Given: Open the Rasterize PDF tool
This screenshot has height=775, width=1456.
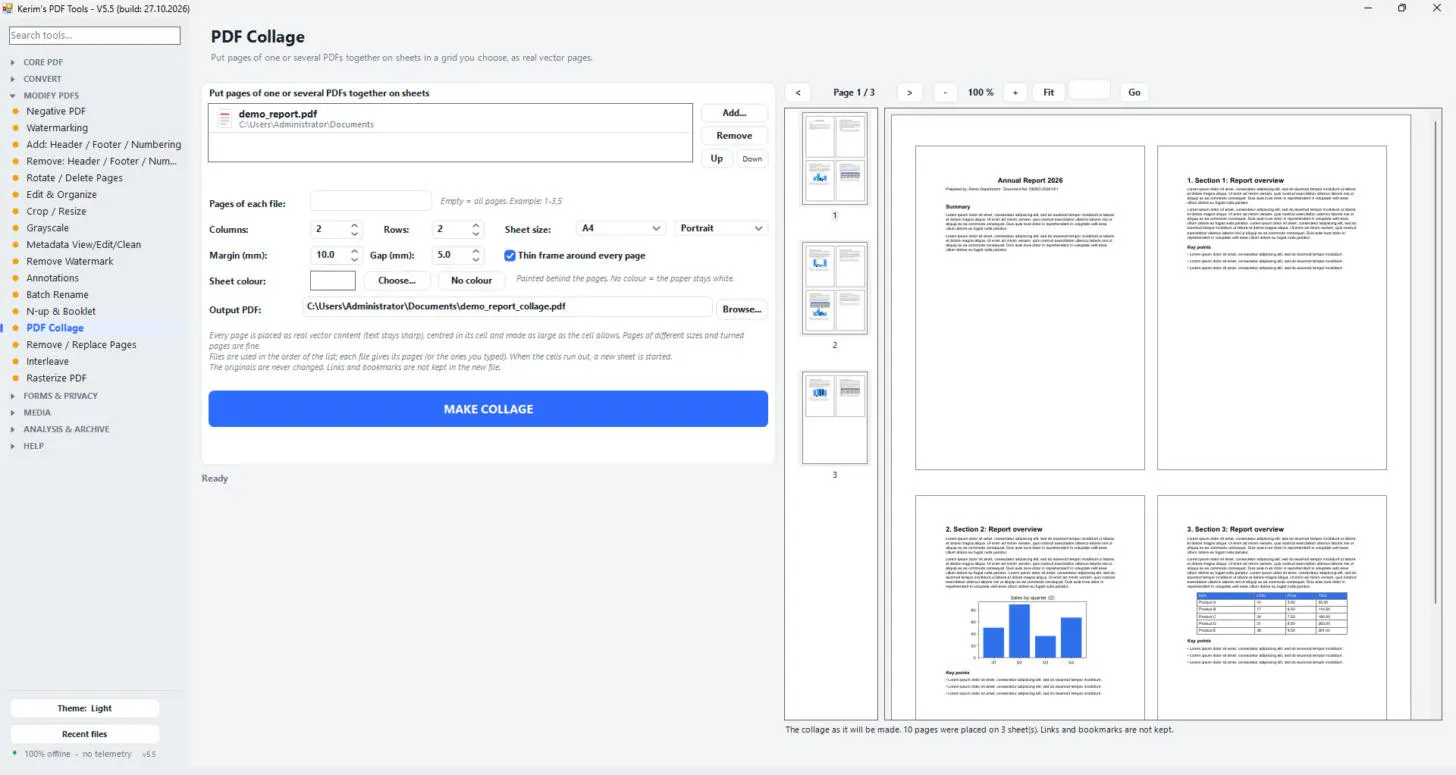Looking at the screenshot, I should click(56, 378).
